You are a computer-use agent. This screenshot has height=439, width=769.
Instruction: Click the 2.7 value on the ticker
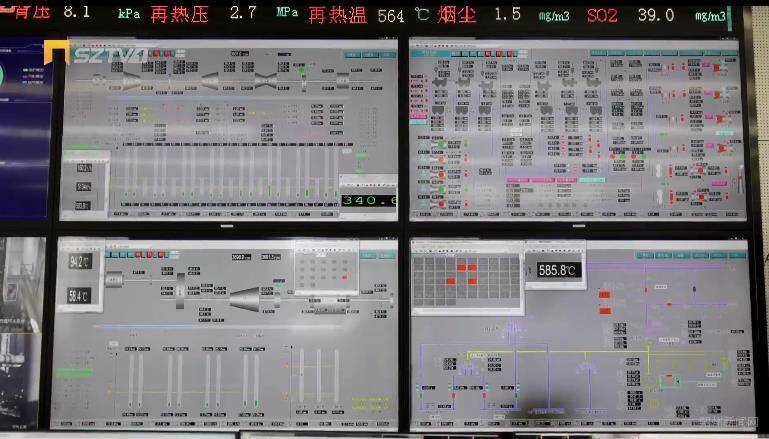point(243,13)
